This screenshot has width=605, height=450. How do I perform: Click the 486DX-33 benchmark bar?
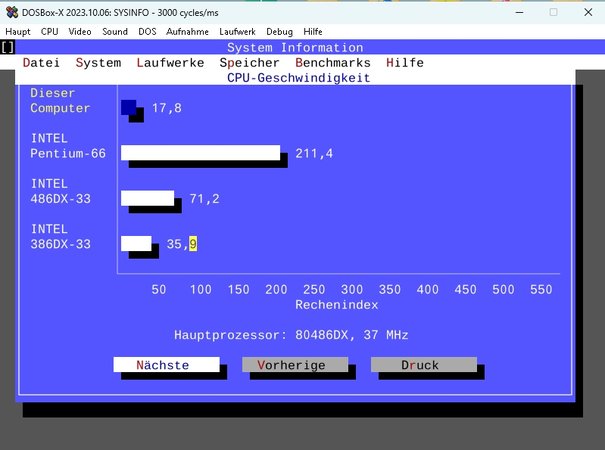coord(148,198)
